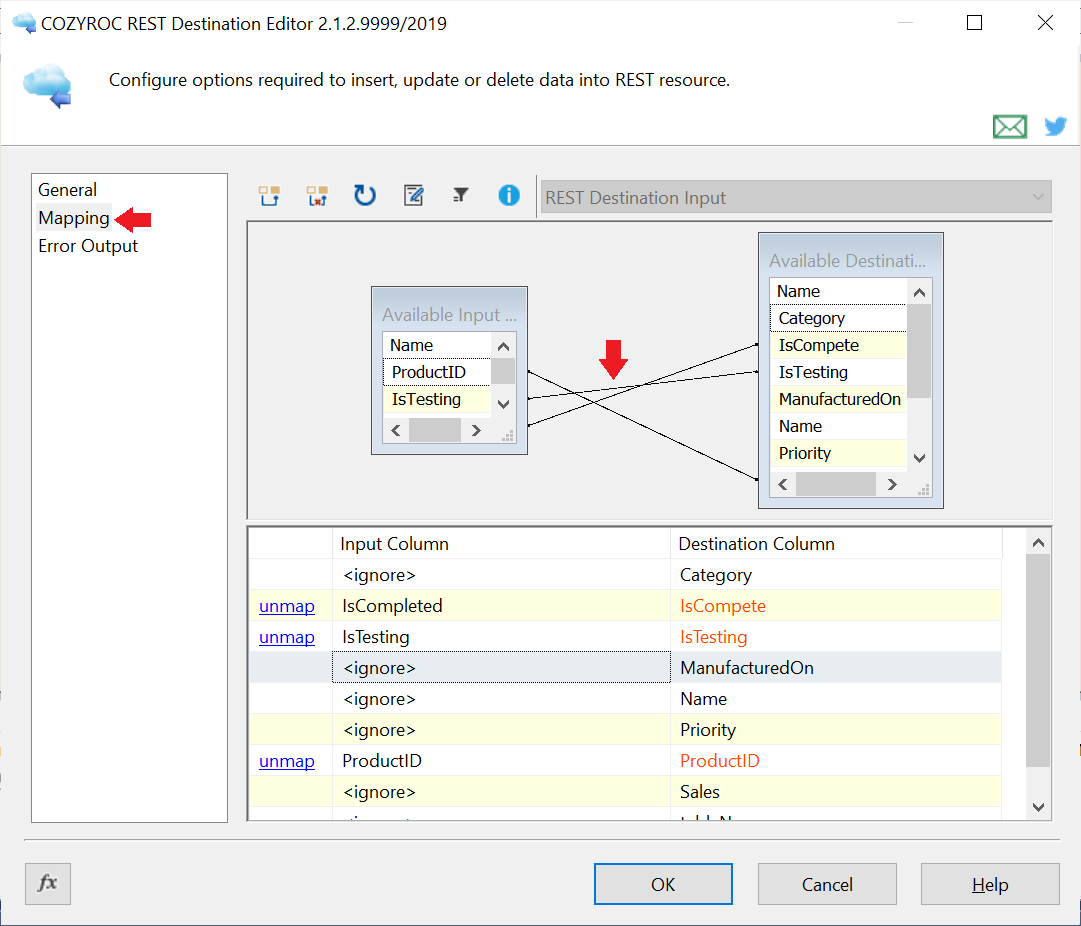The width and height of the screenshot is (1081, 926).
Task: Click the filter funnel toolbar icon
Action: (461, 196)
